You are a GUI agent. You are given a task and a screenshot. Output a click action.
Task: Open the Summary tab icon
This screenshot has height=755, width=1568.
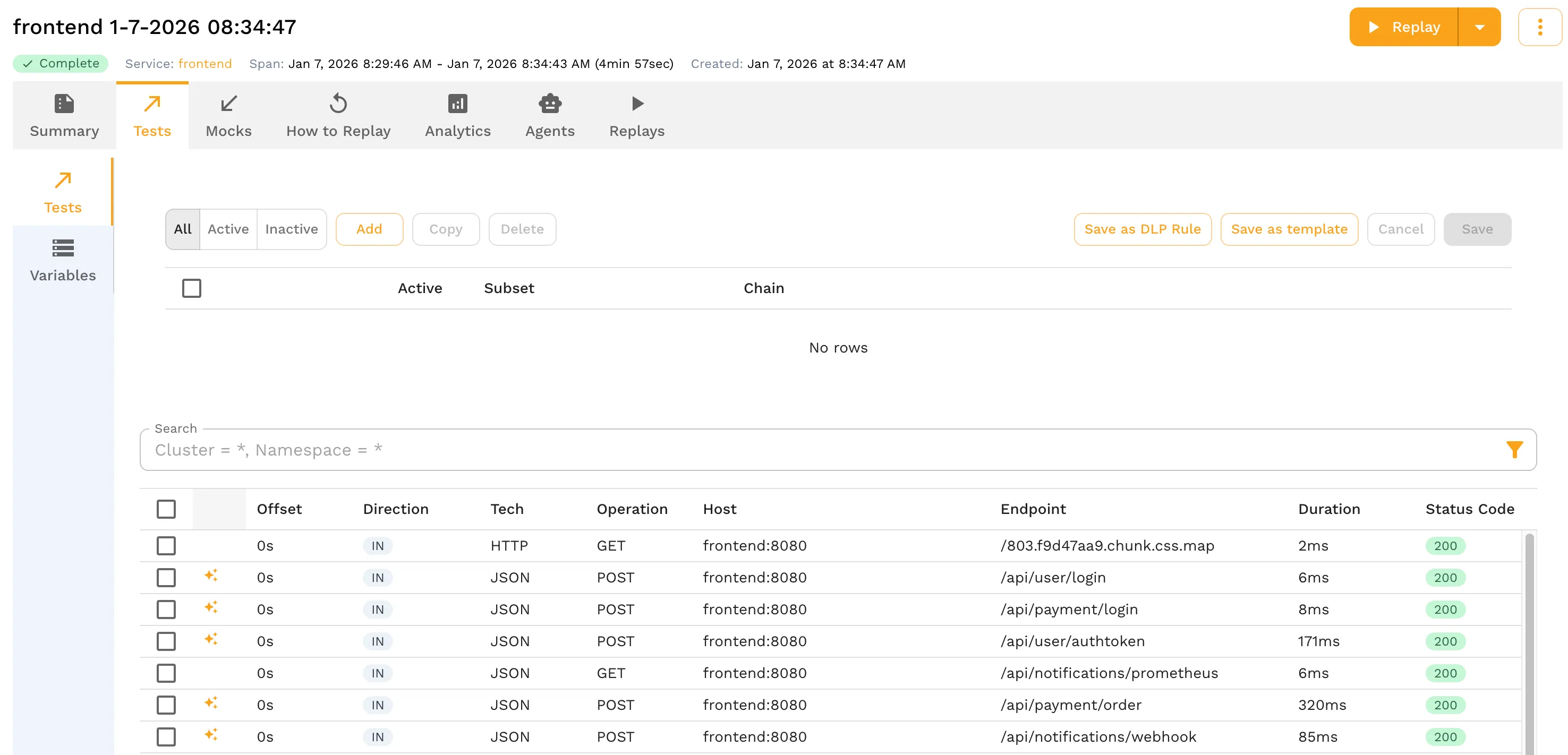pyautogui.click(x=63, y=116)
